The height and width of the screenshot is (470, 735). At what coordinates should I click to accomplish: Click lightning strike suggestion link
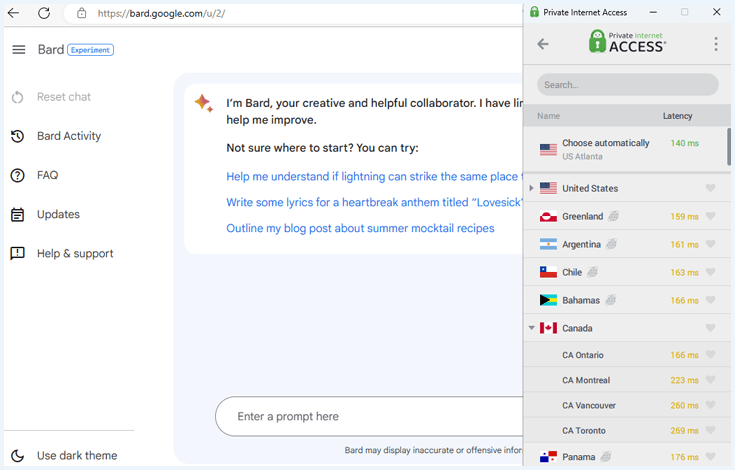374,177
